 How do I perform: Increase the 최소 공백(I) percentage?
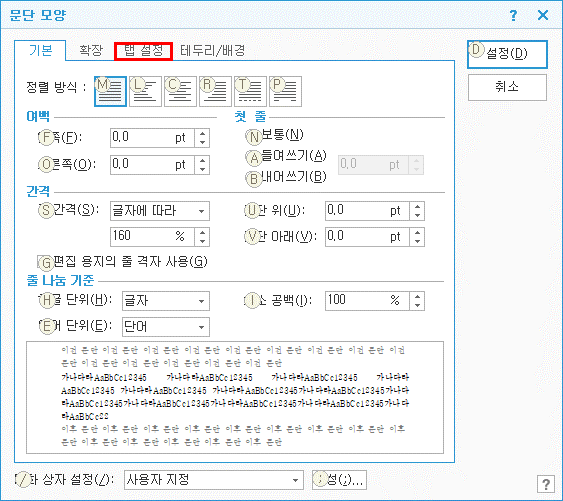[417, 296]
